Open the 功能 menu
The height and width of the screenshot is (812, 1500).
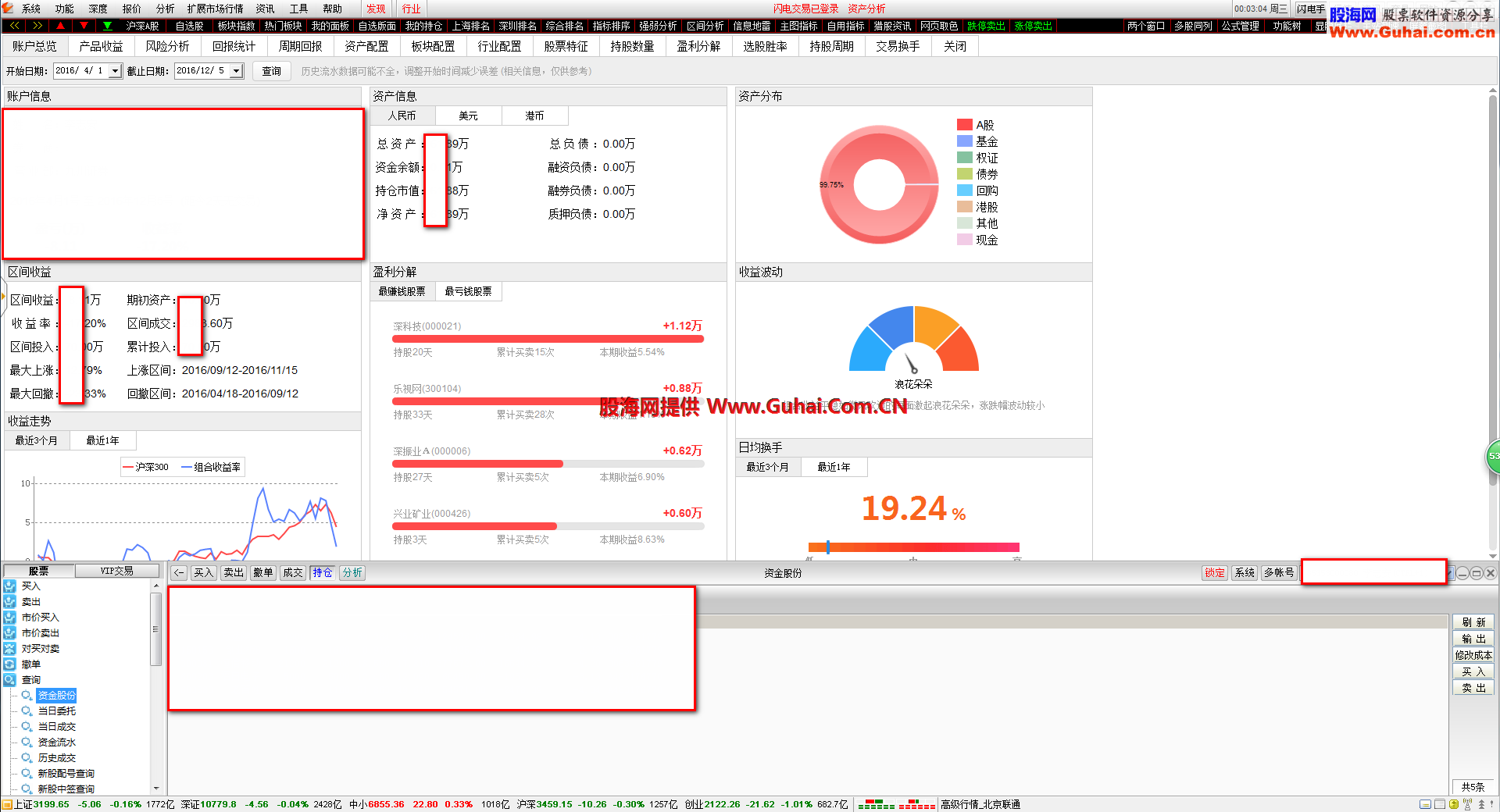click(65, 9)
